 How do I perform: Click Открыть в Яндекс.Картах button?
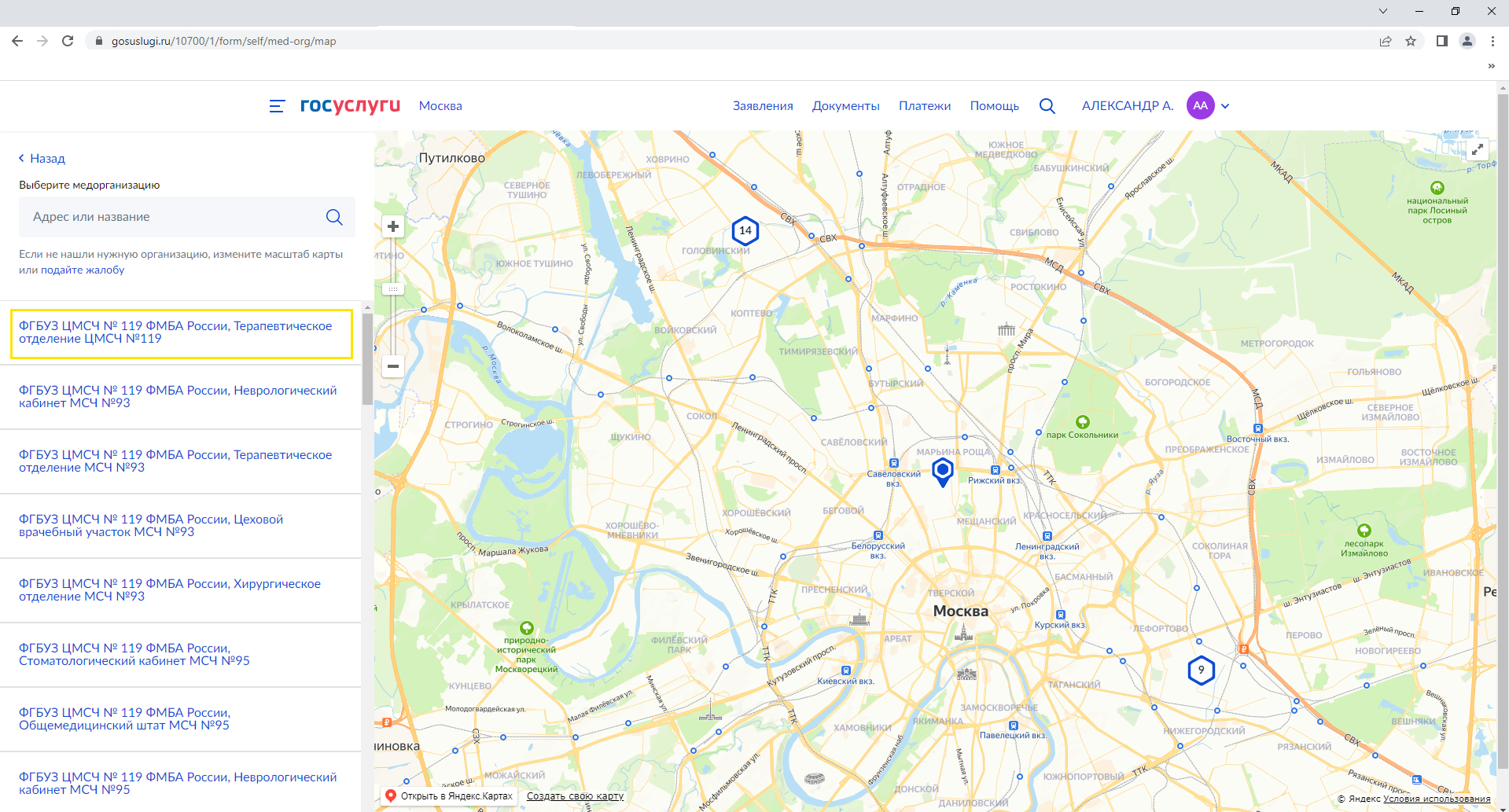tap(448, 796)
